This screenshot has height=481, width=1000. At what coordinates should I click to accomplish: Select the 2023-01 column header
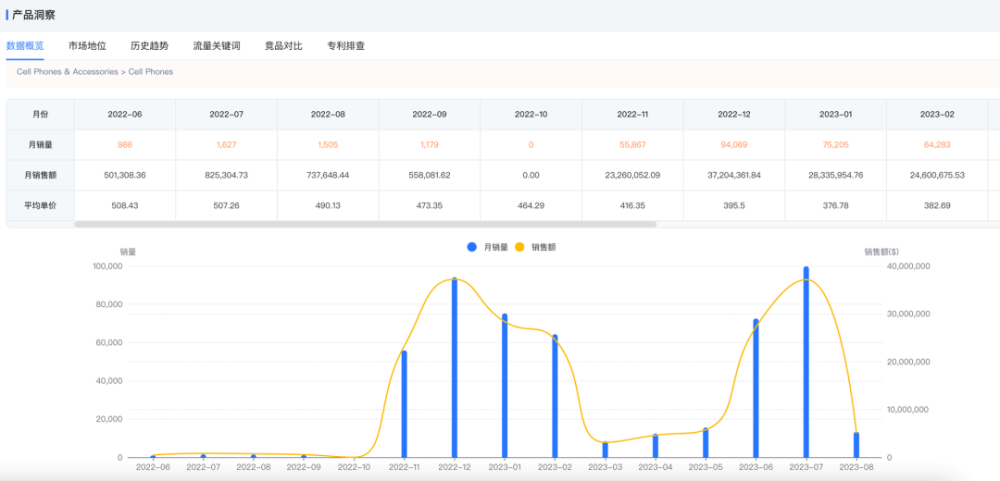[x=835, y=114]
